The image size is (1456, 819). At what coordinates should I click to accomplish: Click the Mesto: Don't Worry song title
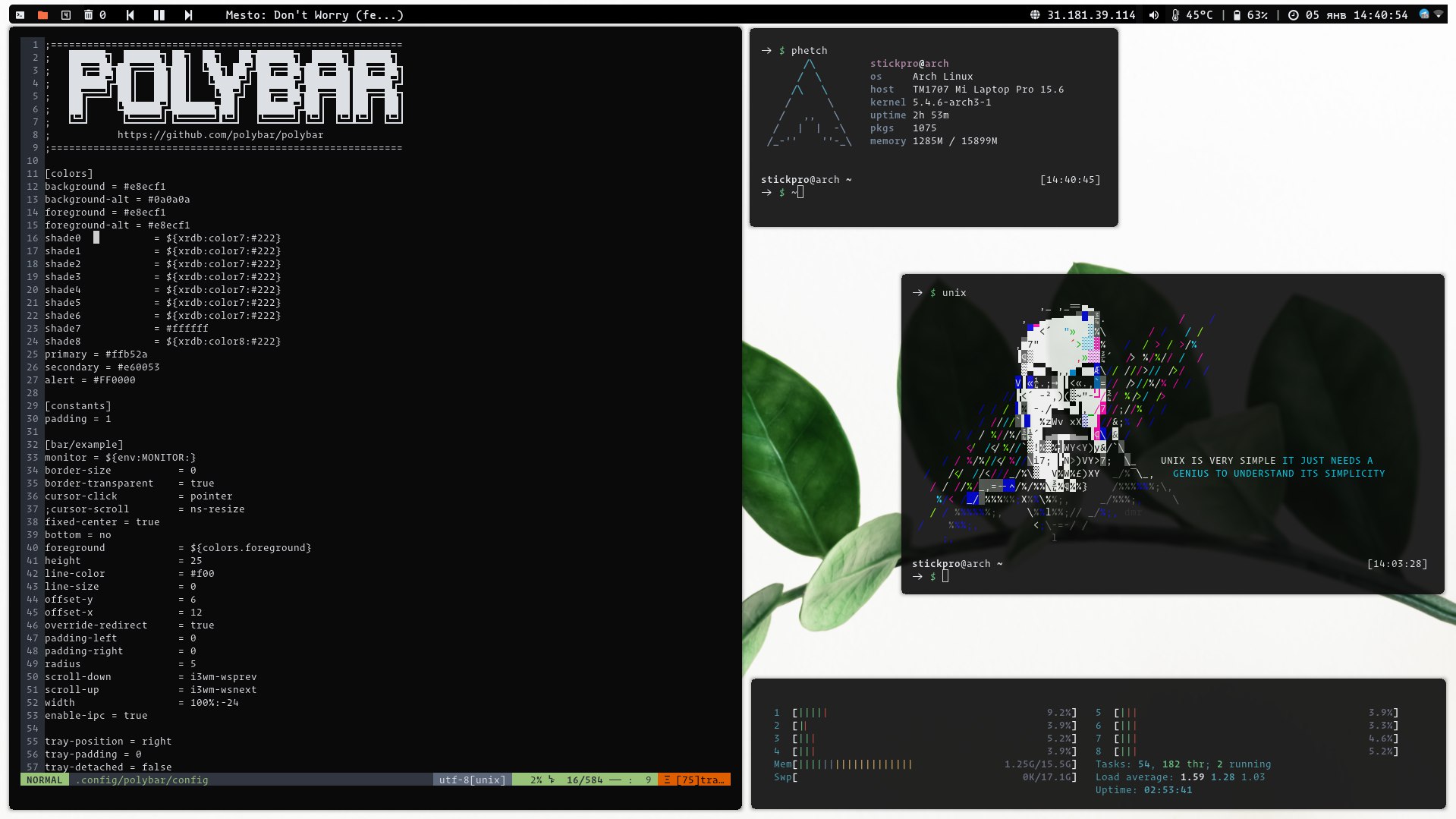(x=314, y=14)
